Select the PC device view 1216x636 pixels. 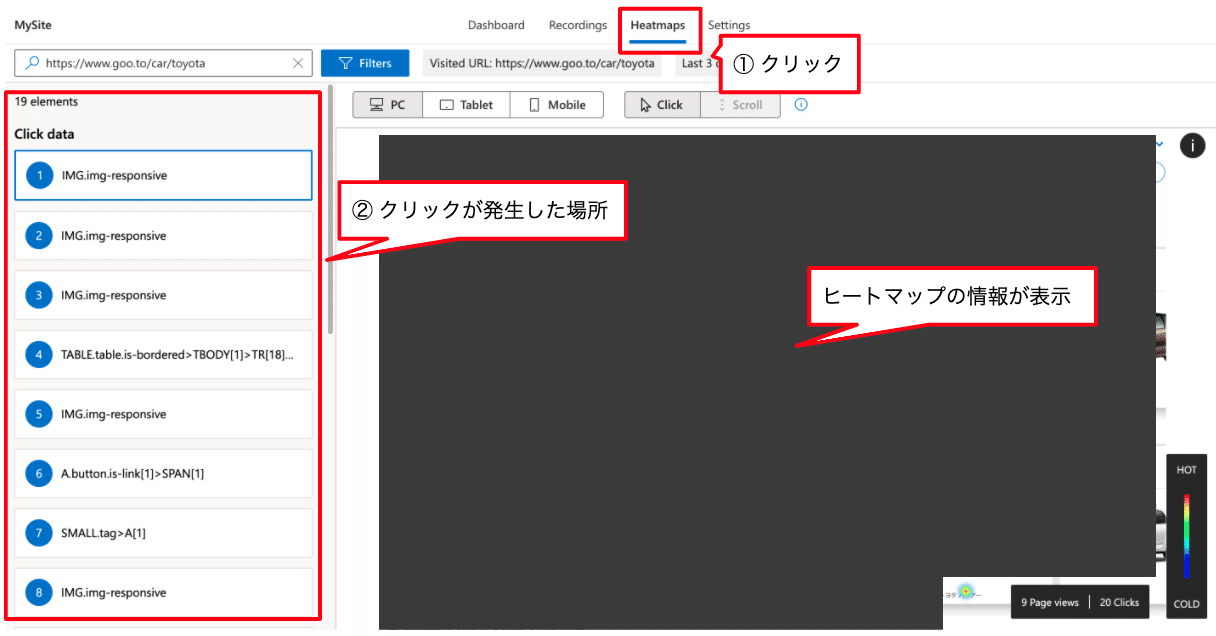pyautogui.click(x=387, y=105)
